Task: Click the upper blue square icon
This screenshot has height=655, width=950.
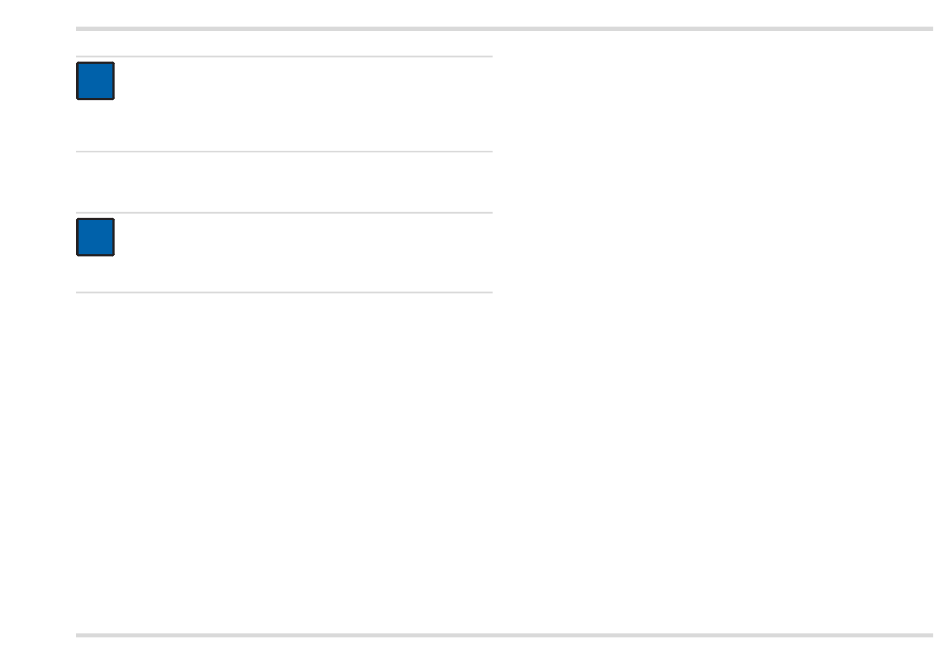Action: tap(95, 81)
